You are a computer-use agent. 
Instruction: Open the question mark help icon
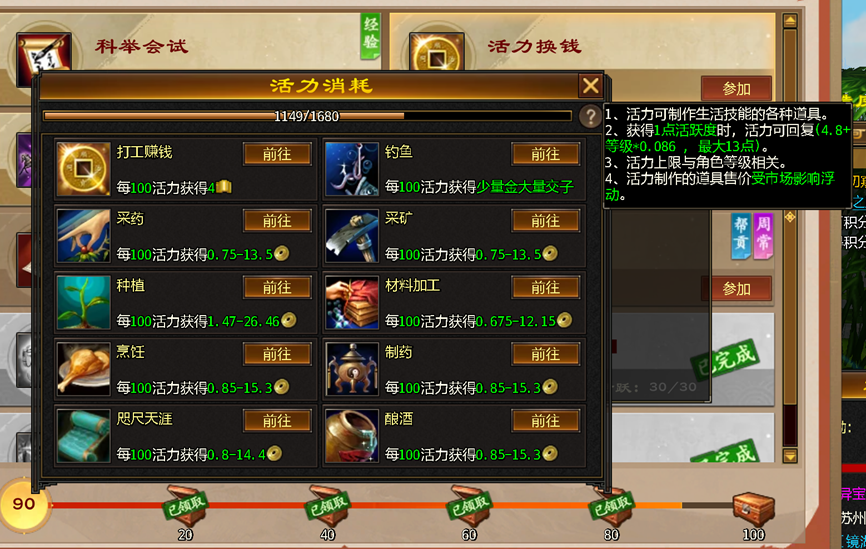click(x=590, y=116)
